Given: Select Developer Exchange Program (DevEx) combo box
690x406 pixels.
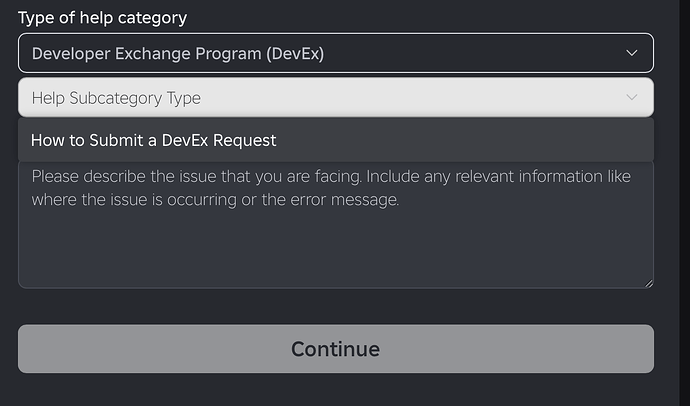Looking at the screenshot, I should coord(335,53).
